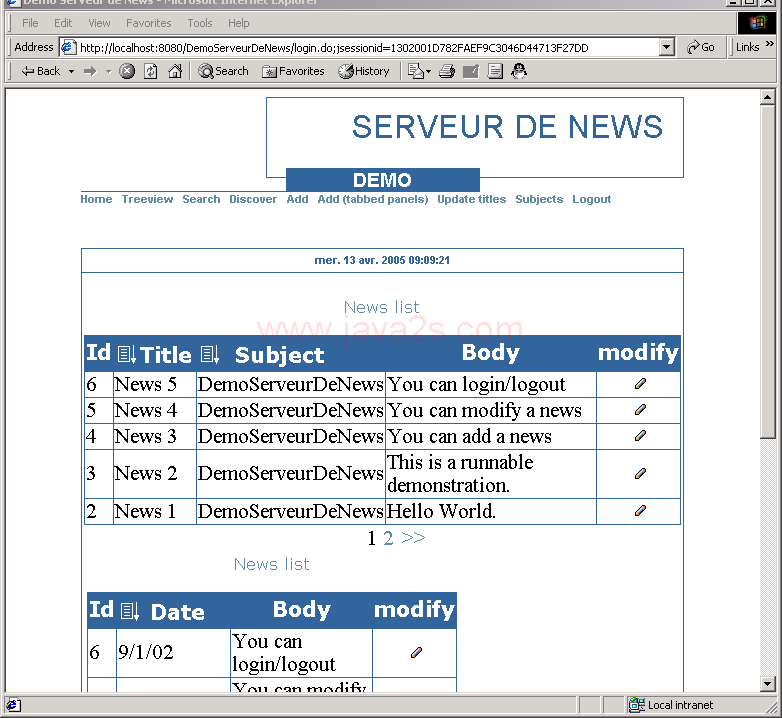Edit the News 3 row via pencil icon
Viewport: 782px width, 718px height.
point(640,436)
